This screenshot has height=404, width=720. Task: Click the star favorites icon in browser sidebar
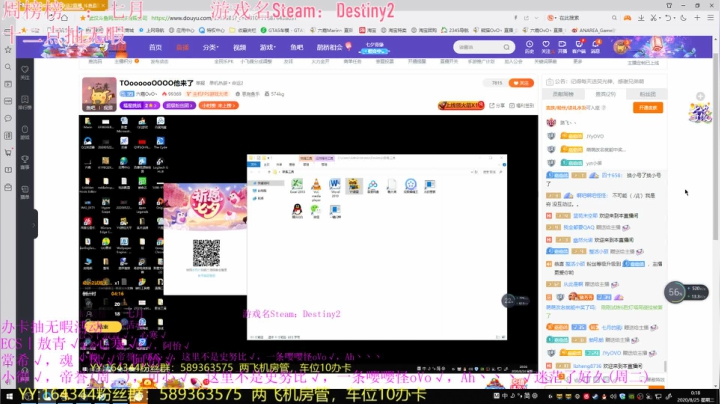(8, 50)
